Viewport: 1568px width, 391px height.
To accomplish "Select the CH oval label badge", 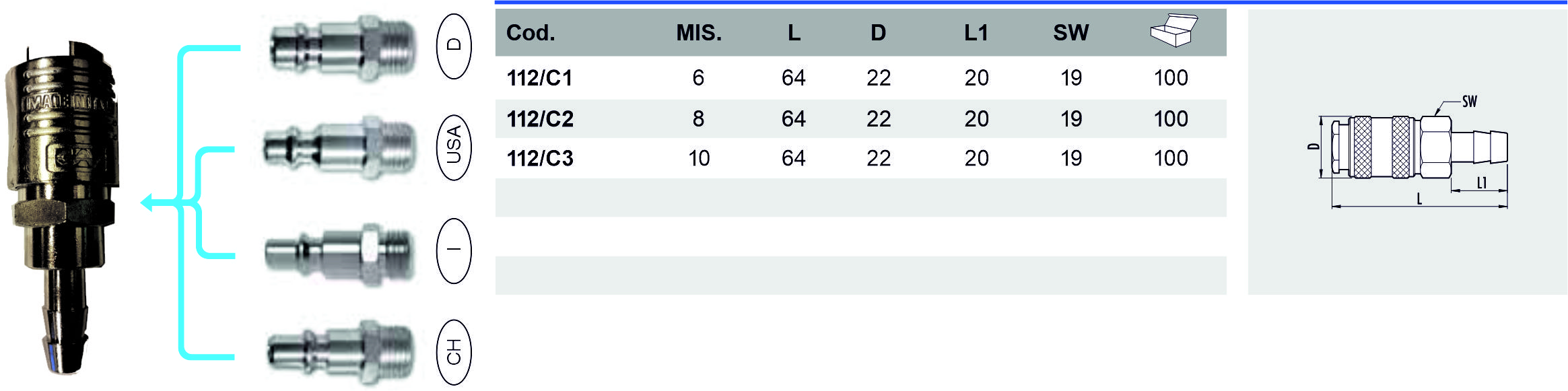I will [454, 352].
